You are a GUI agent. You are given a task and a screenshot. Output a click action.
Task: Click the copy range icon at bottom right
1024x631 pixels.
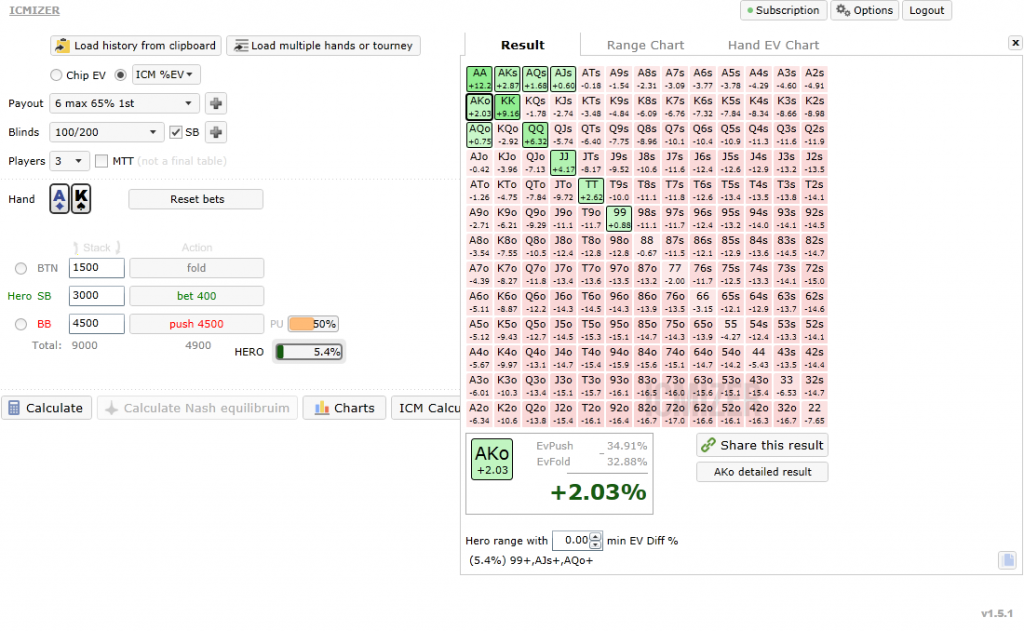point(1007,560)
